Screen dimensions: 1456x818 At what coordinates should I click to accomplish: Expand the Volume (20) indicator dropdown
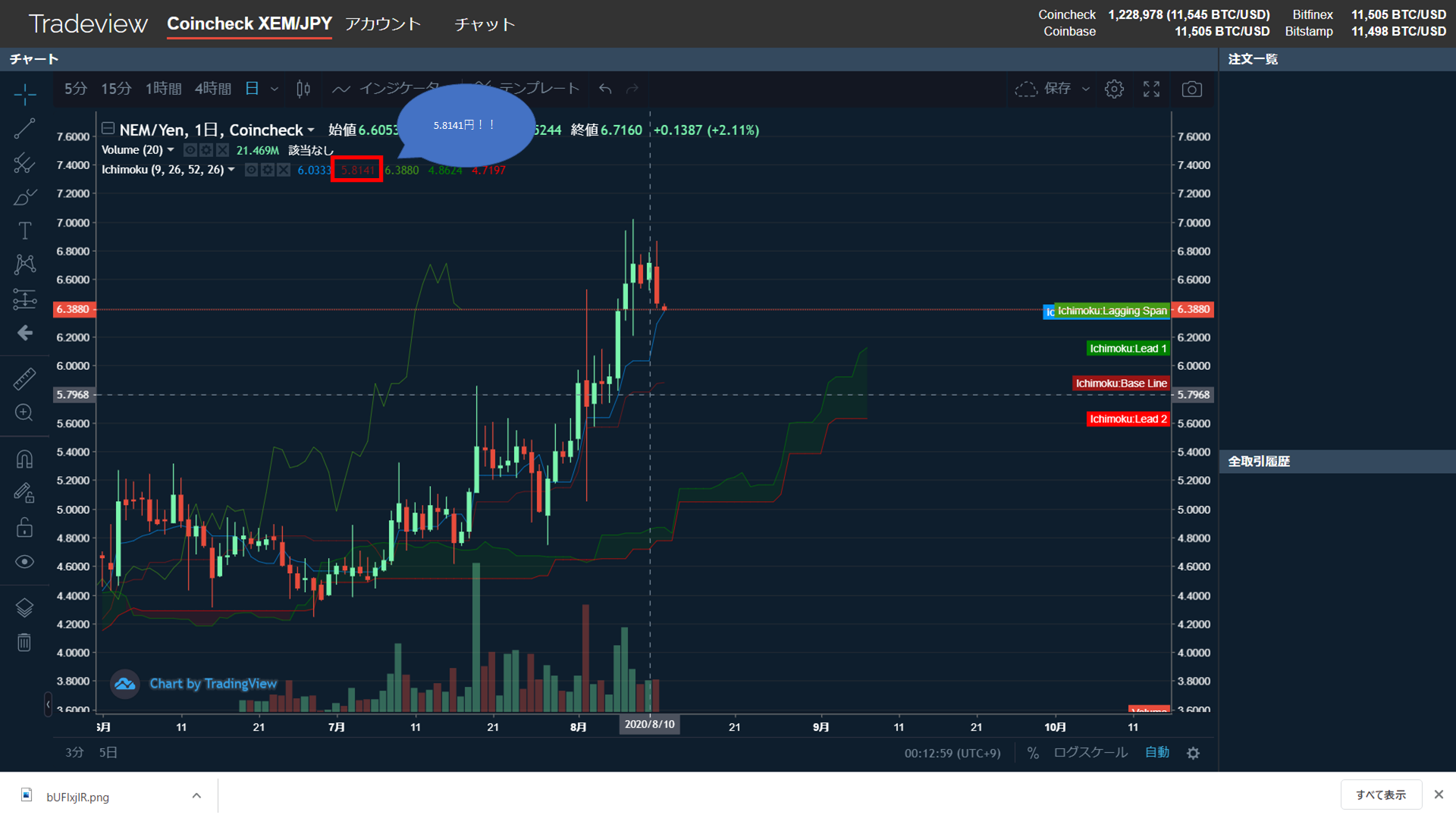pos(171,149)
